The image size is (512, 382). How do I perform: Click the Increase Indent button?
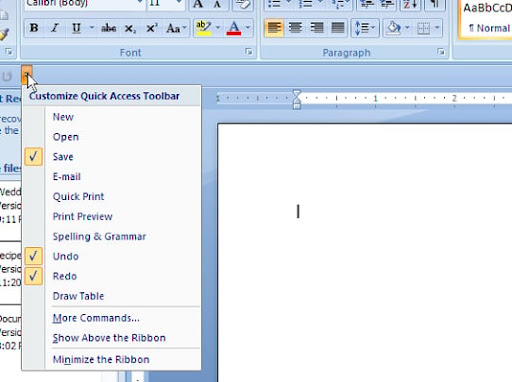click(x=388, y=4)
